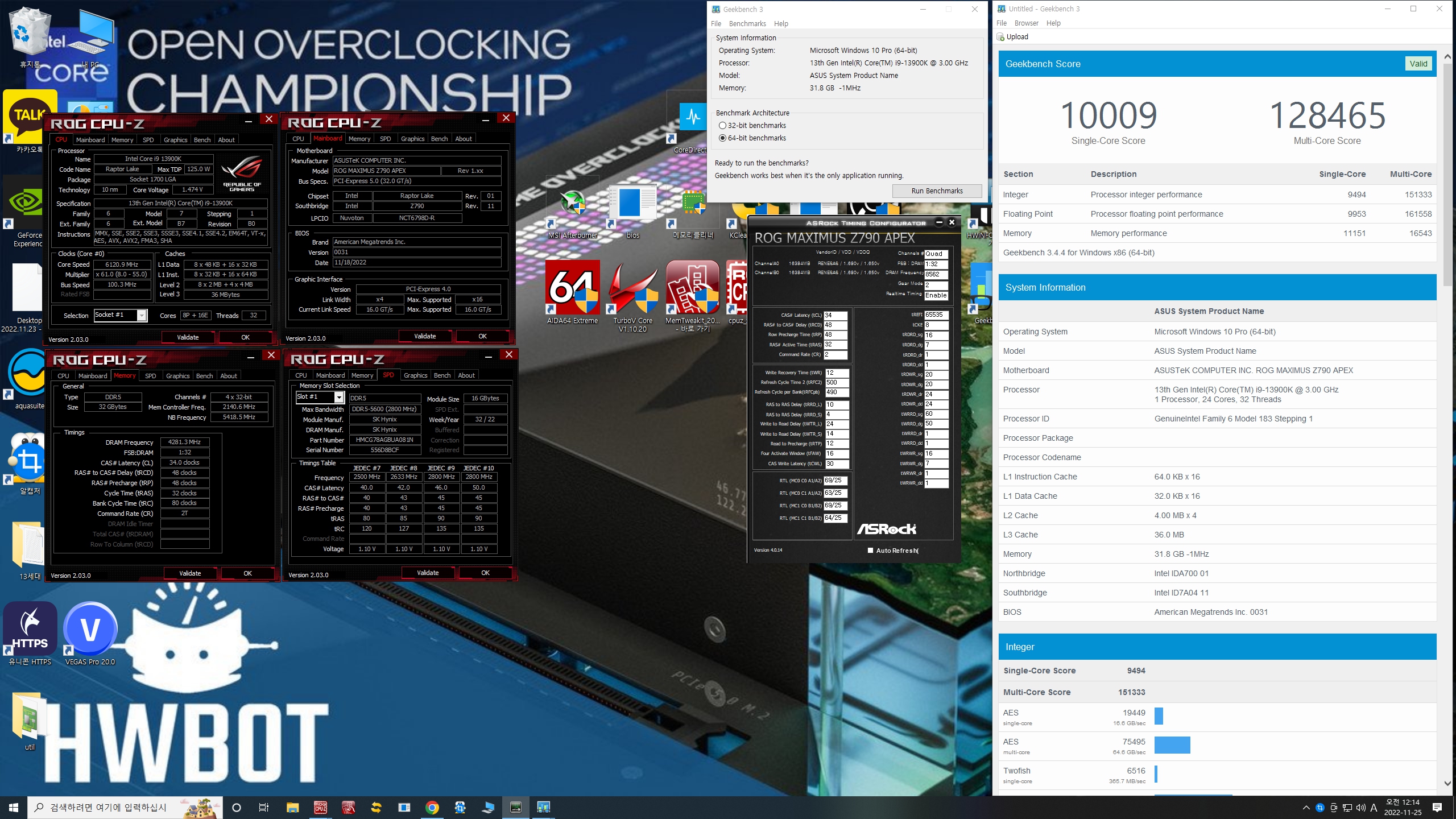
Task: Switch to Memory tab in SPD CPU-Z window
Action: click(x=362, y=375)
